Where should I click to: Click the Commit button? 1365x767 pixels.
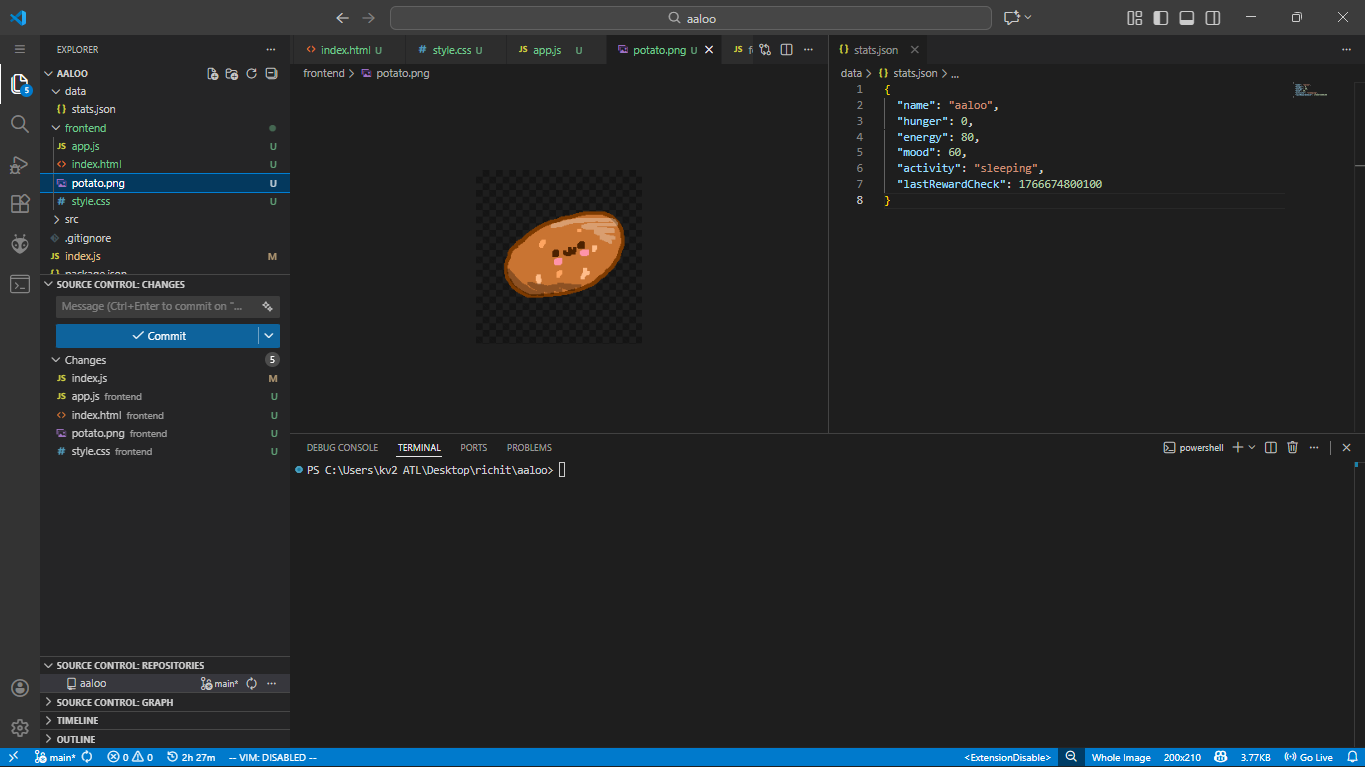[158, 336]
